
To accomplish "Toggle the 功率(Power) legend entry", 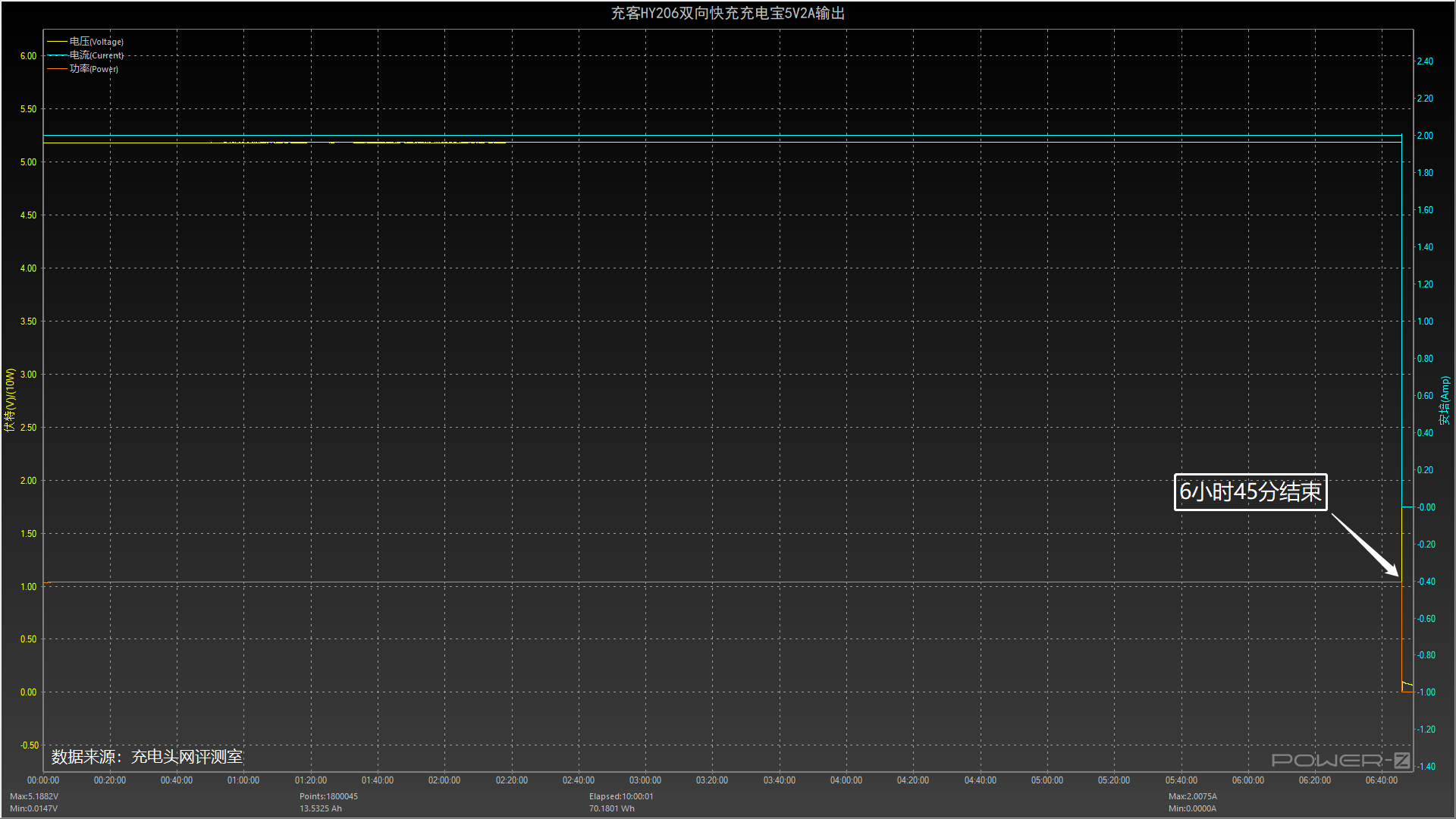I will tap(94, 69).
